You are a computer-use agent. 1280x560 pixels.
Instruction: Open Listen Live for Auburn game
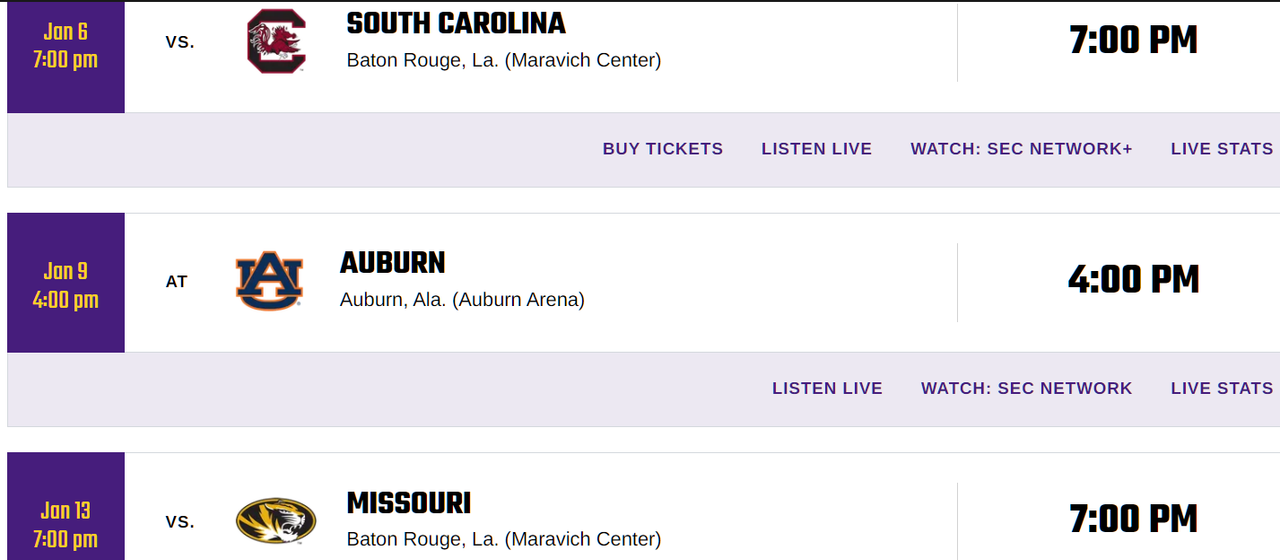[x=827, y=388]
